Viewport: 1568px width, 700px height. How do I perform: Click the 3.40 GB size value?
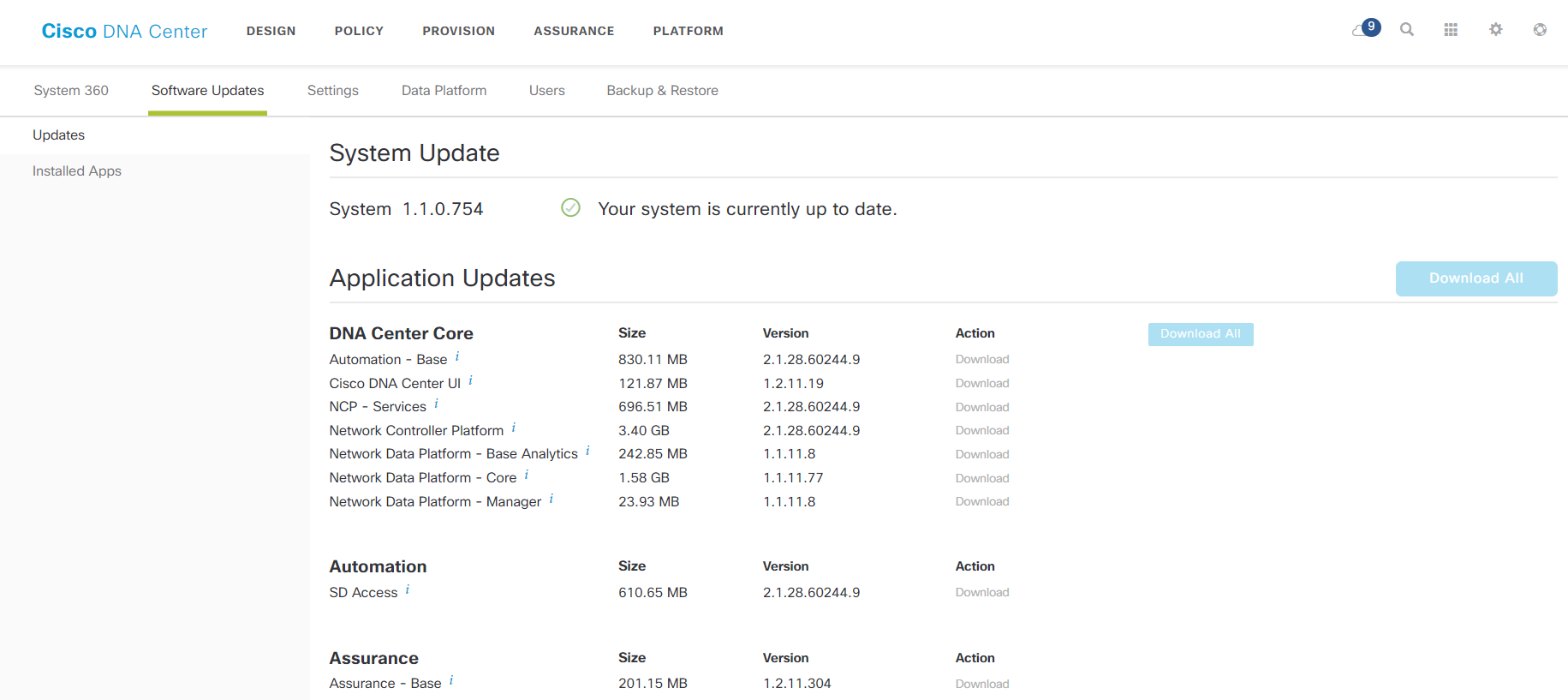pos(644,431)
